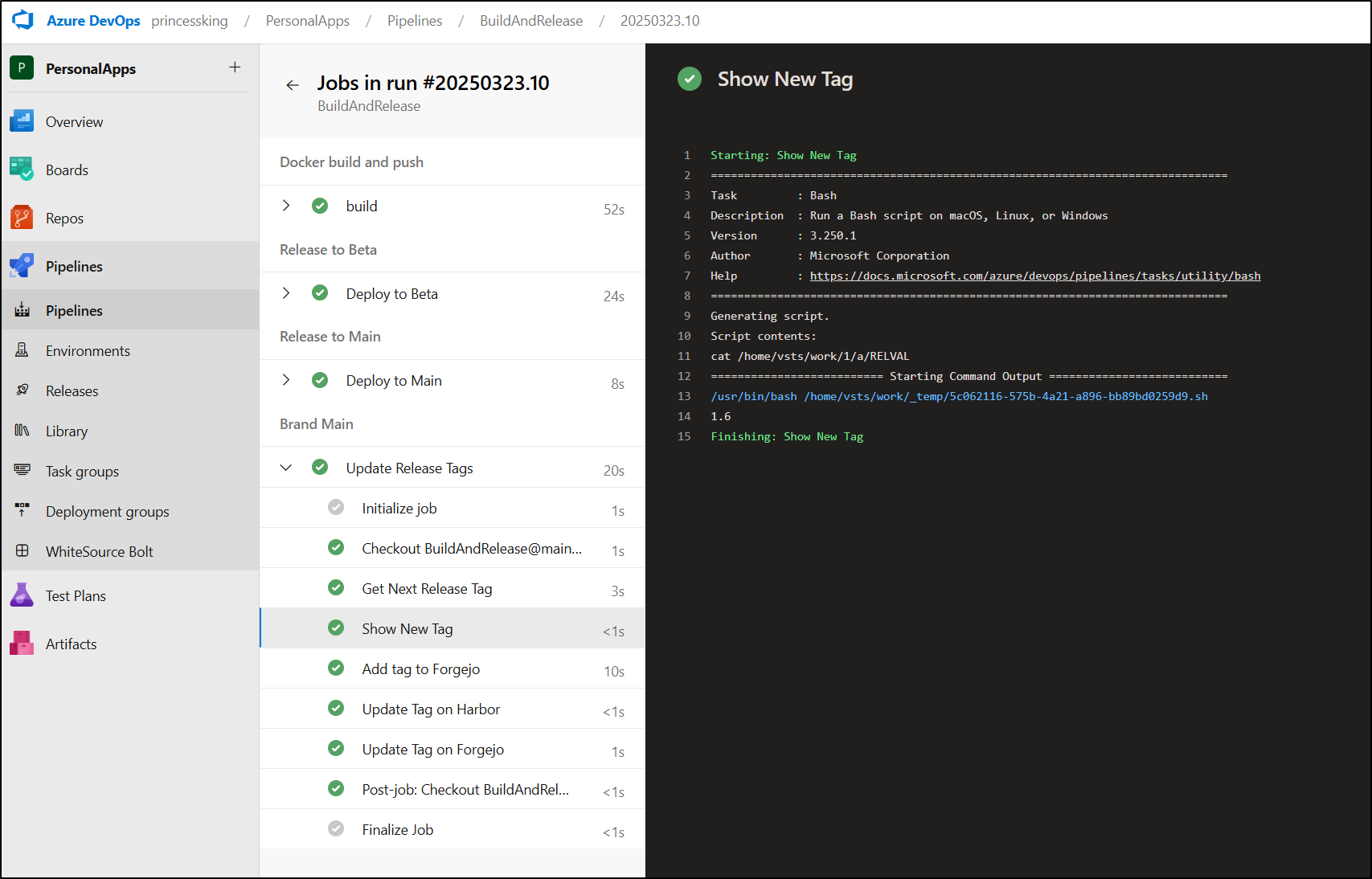The image size is (1372, 879).
Task: Click the grey status icon beside Finalize Job
Action: click(336, 829)
